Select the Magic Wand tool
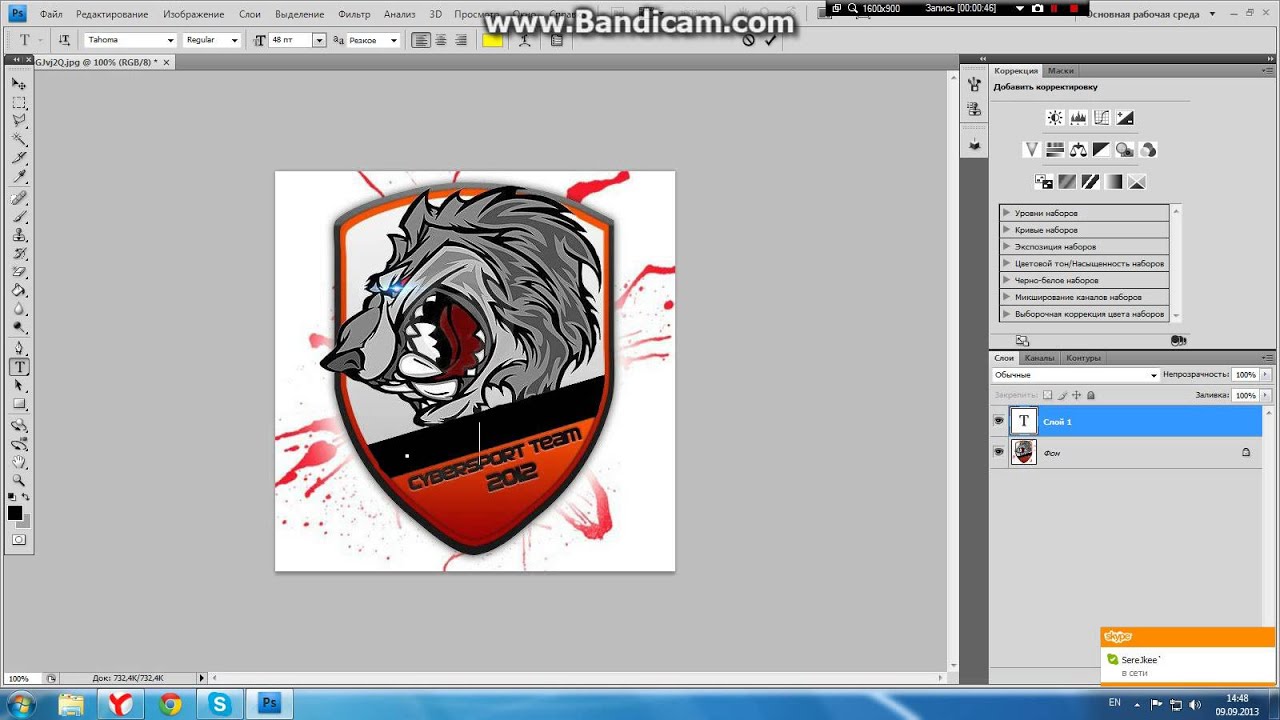 tap(19, 140)
